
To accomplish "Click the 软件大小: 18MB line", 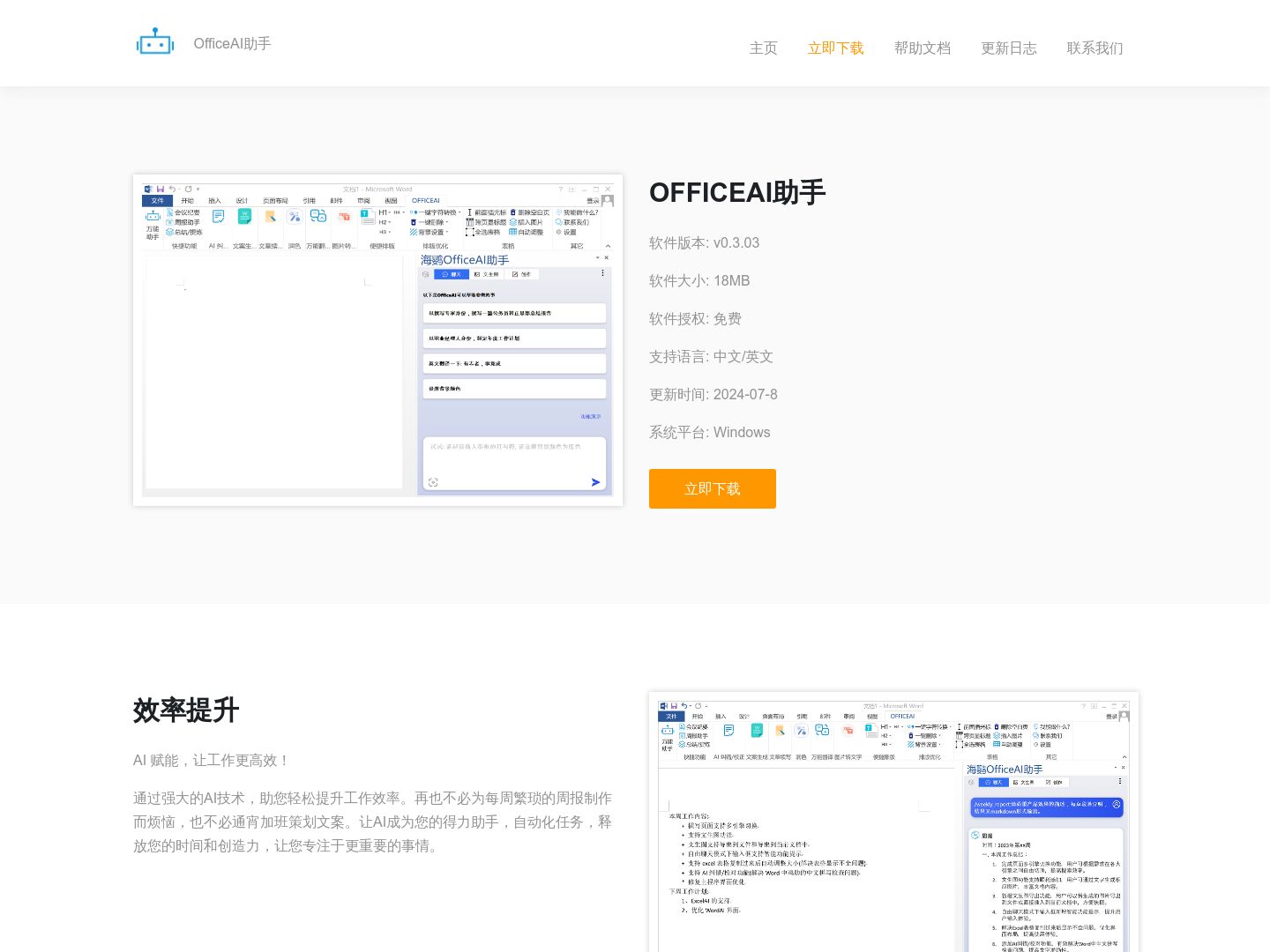I will 699,280.
